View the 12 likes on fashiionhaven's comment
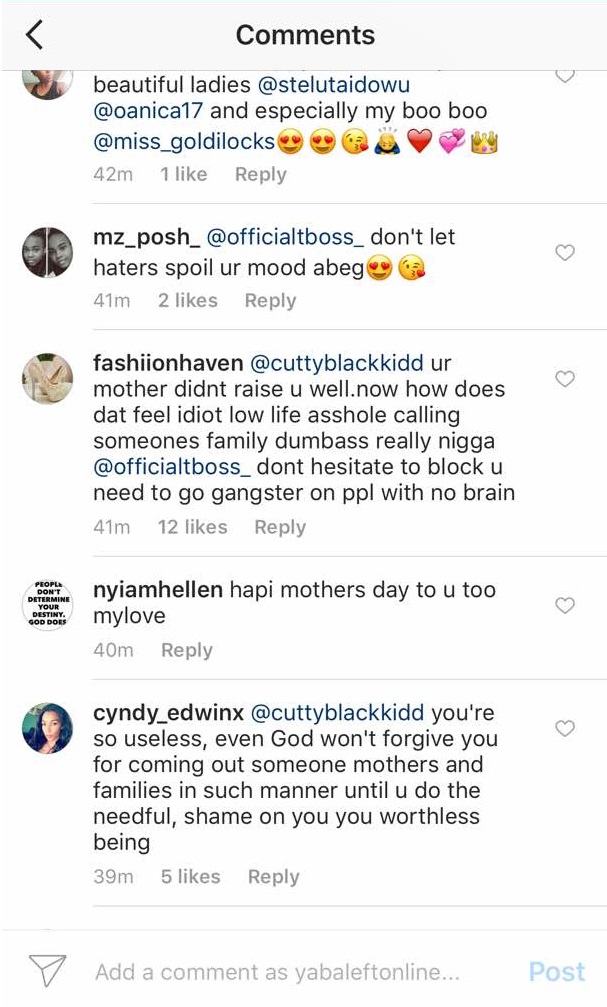Viewport: 607px width, 1007px height. click(x=192, y=527)
